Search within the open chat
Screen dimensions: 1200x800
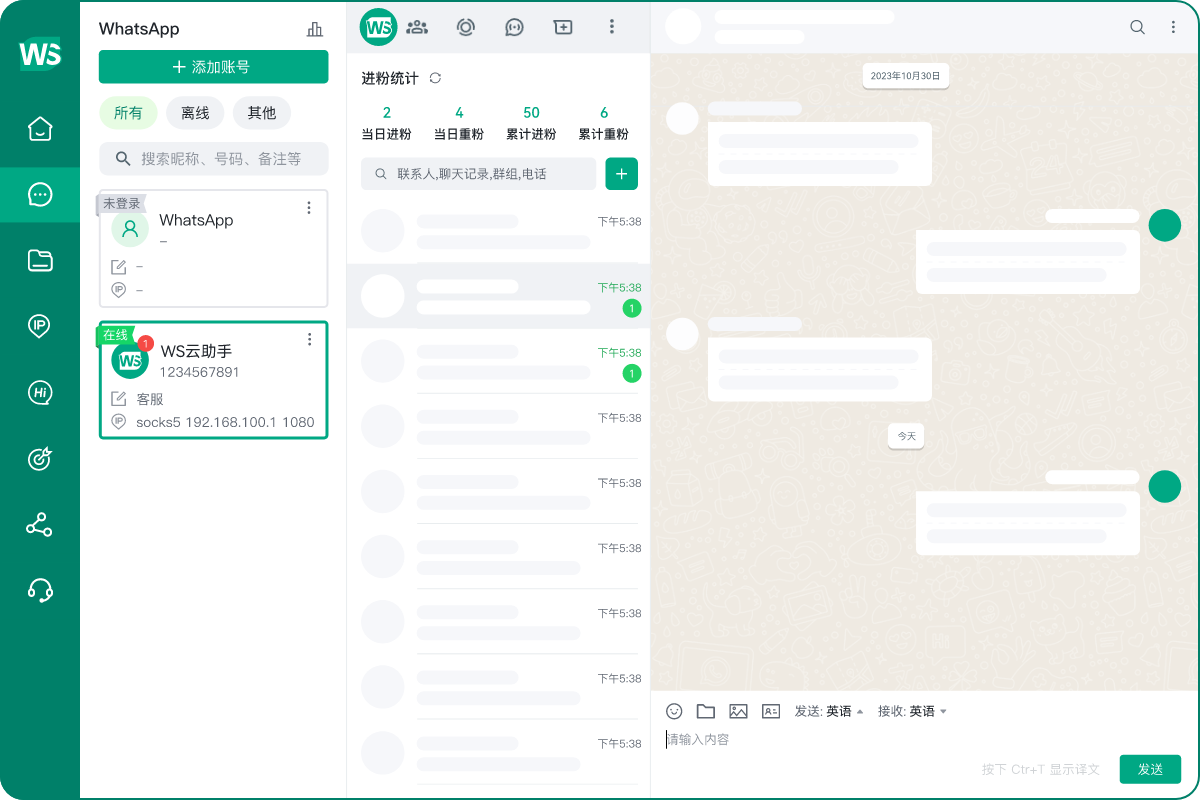[x=1137, y=28]
